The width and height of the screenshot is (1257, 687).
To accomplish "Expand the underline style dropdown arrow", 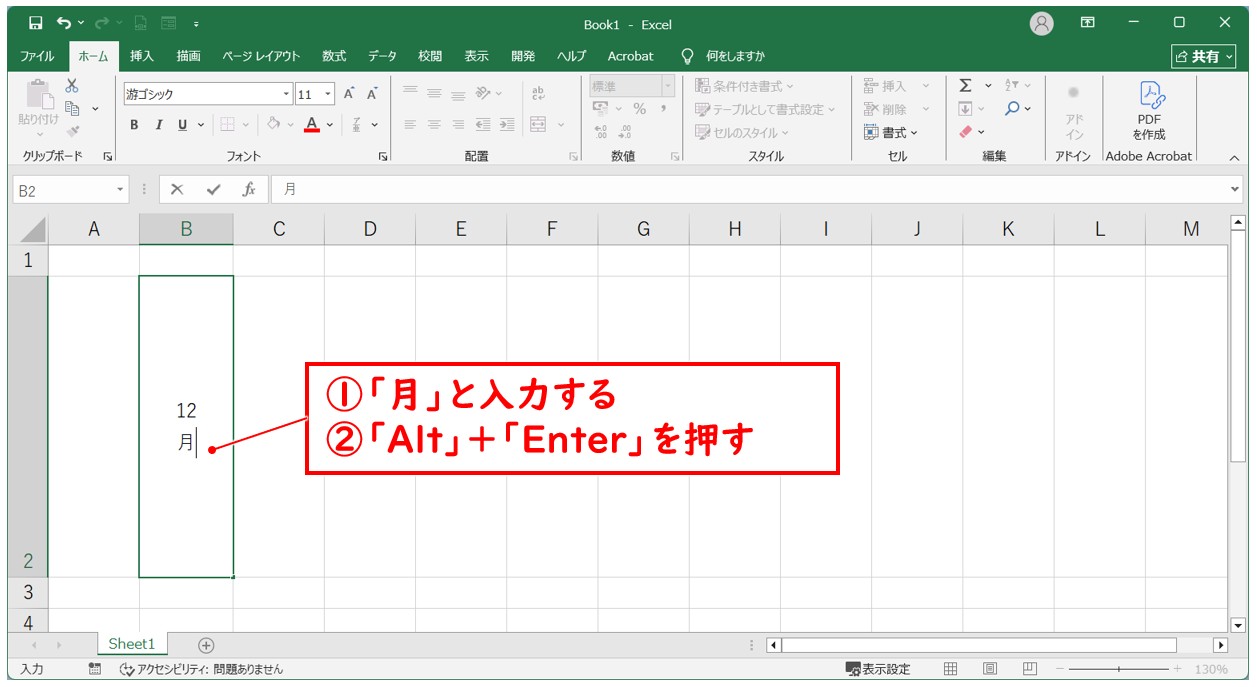I will [201, 125].
